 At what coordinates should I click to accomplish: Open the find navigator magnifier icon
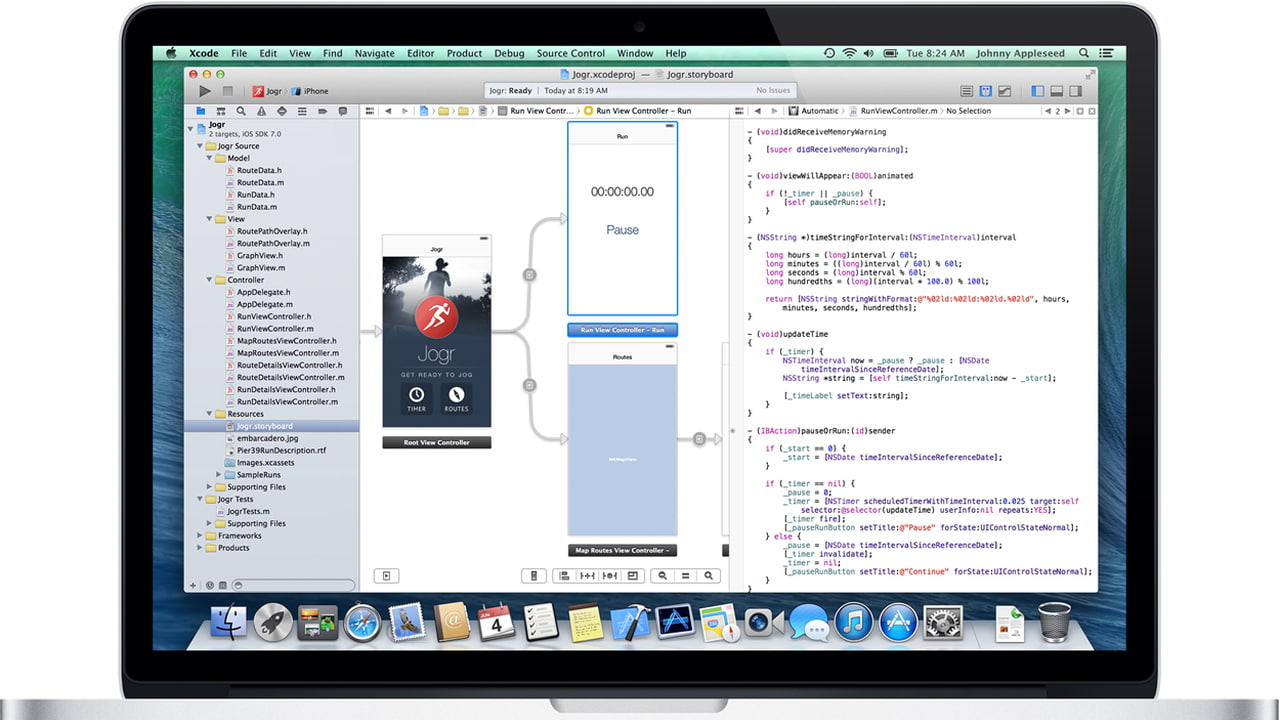pyautogui.click(x=241, y=111)
